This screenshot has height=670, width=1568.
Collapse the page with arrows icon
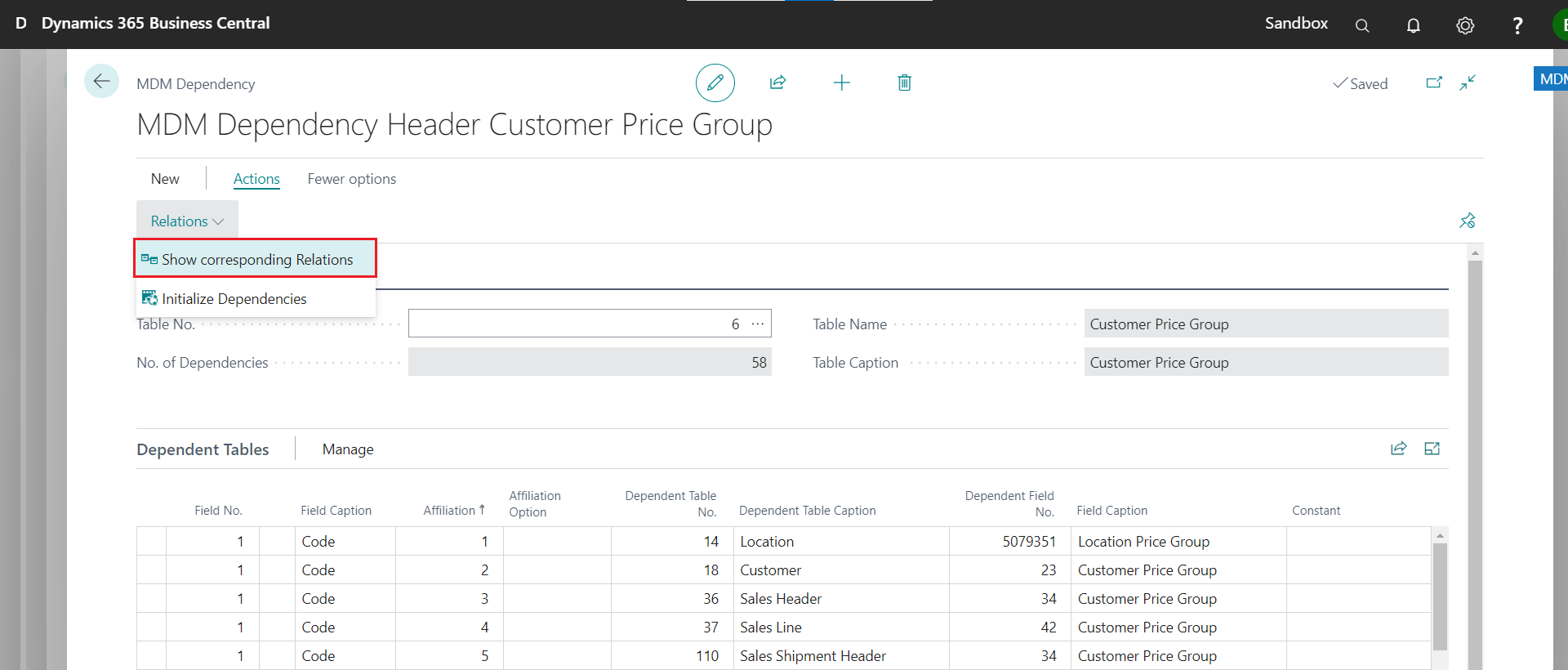click(1468, 83)
